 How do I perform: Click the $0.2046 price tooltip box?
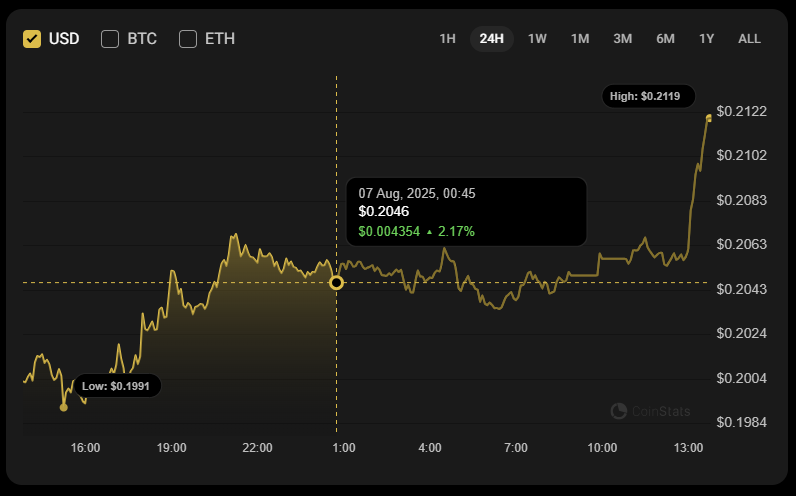pos(465,211)
